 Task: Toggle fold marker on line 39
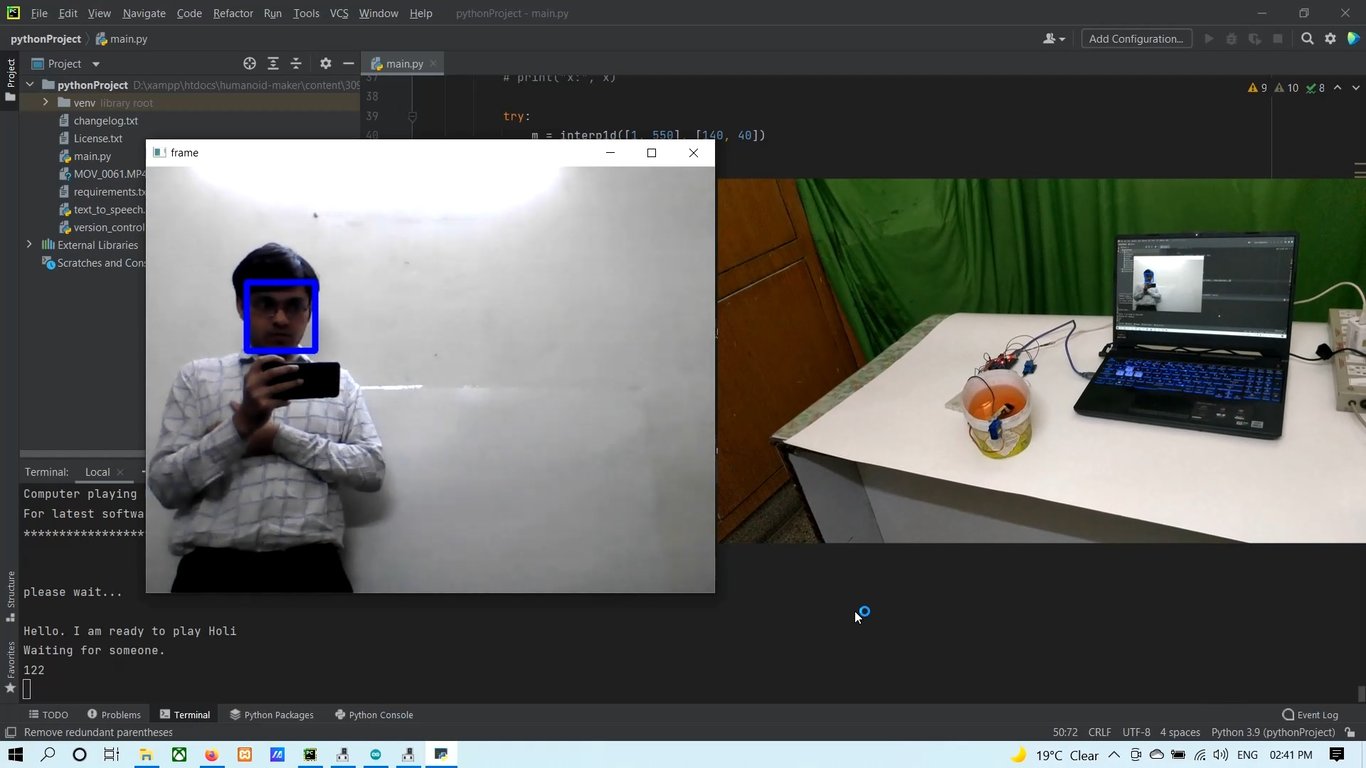(x=412, y=116)
